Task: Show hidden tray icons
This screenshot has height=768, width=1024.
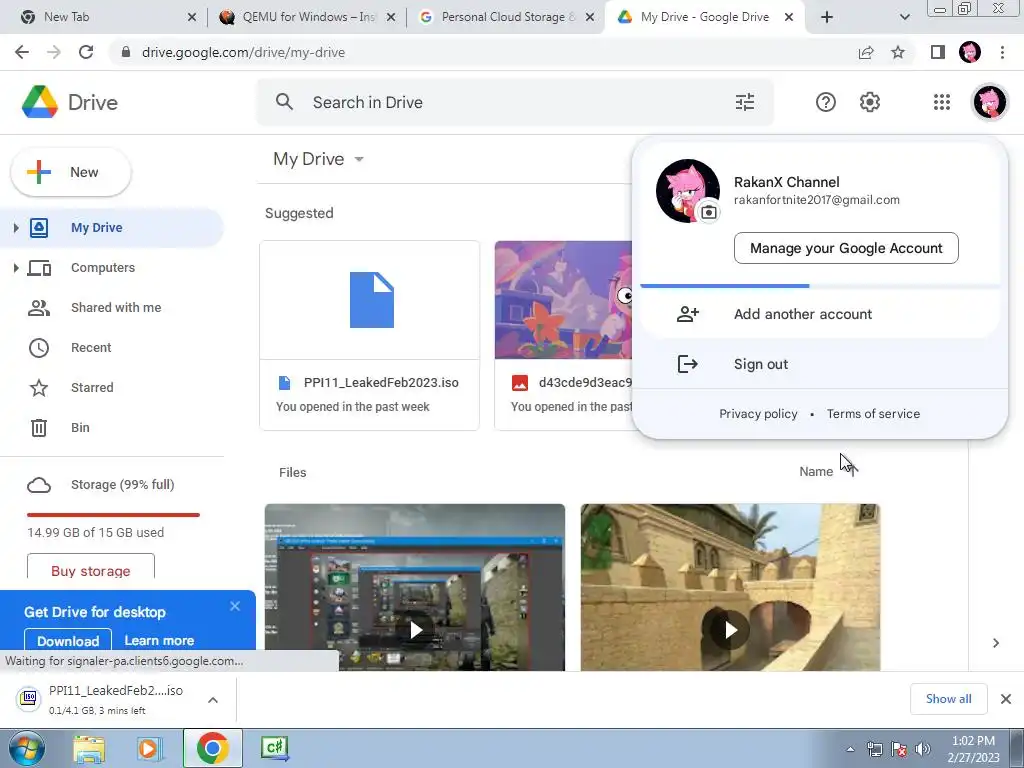Action: pos(850,749)
